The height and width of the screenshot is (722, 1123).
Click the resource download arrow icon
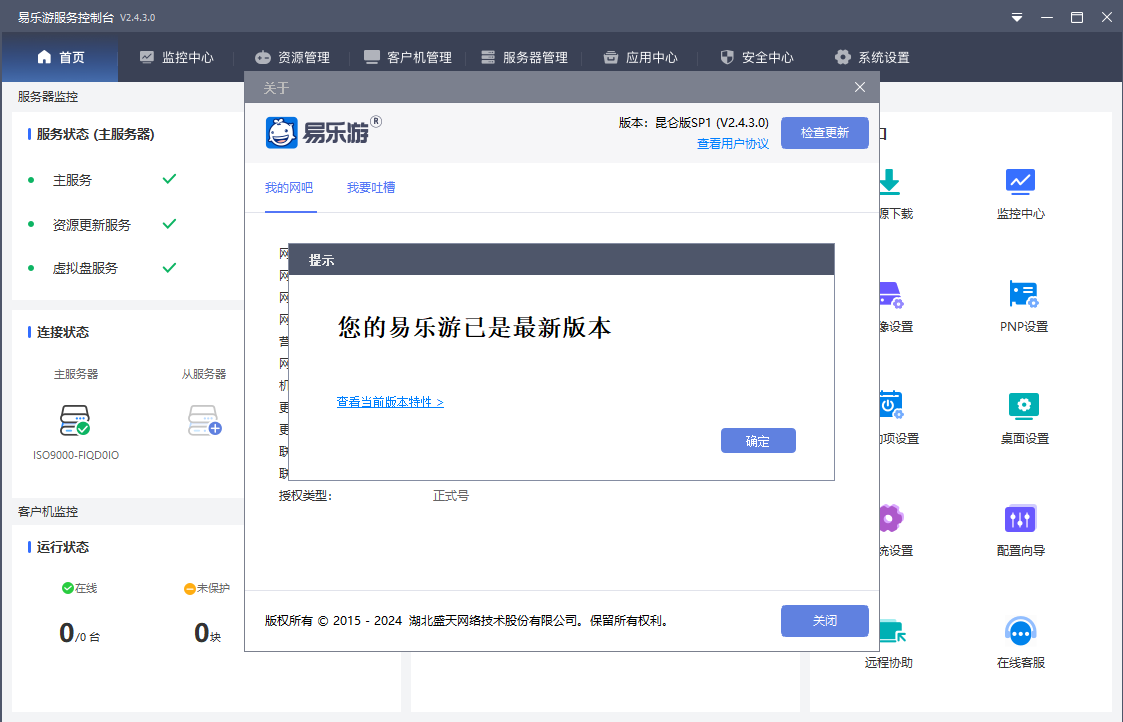click(x=890, y=182)
